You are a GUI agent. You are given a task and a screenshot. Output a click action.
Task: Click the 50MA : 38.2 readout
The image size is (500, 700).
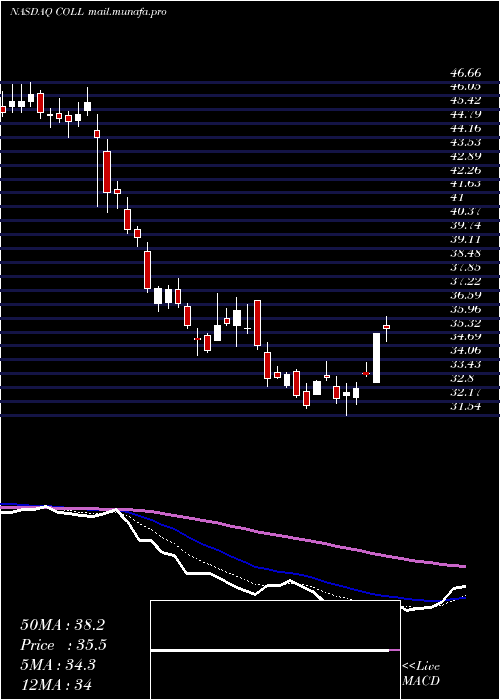coord(62,625)
